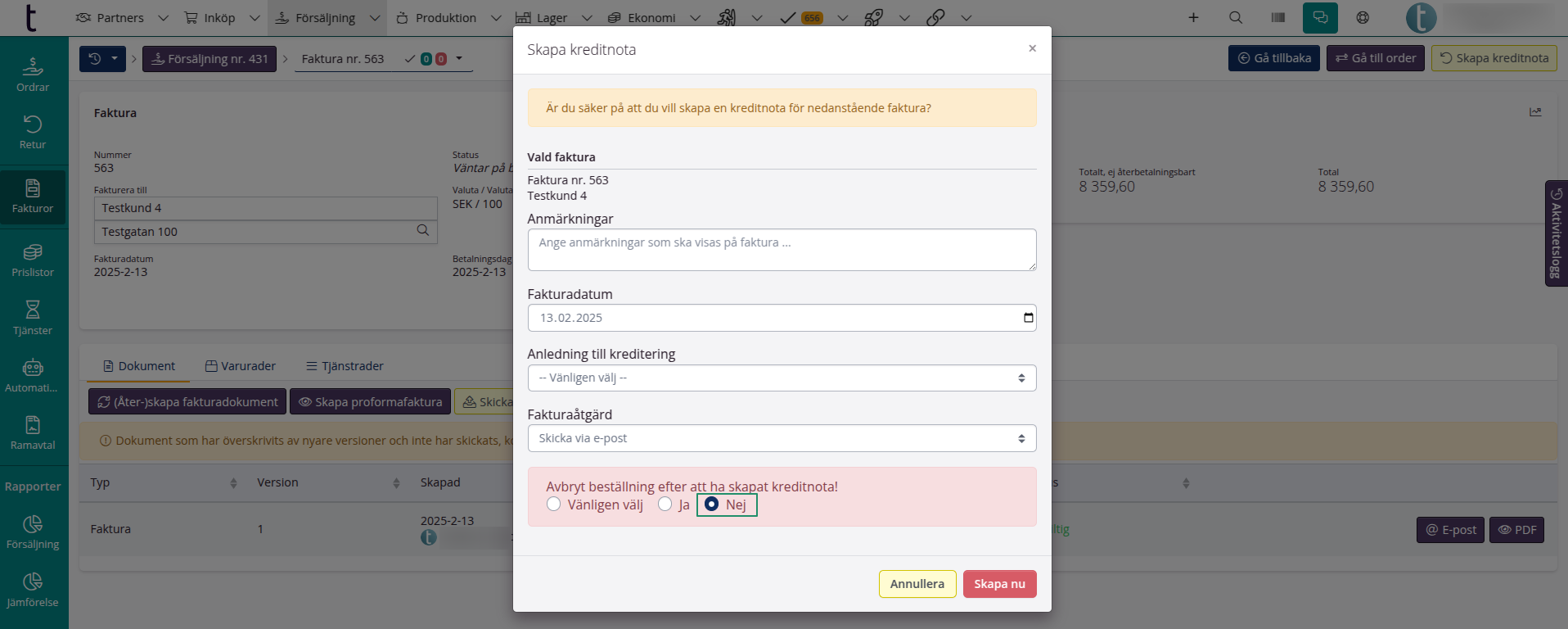Image resolution: width=1568 pixels, height=629 pixels.
Task: Click the Skapa nu button
Action: [999, 584]
